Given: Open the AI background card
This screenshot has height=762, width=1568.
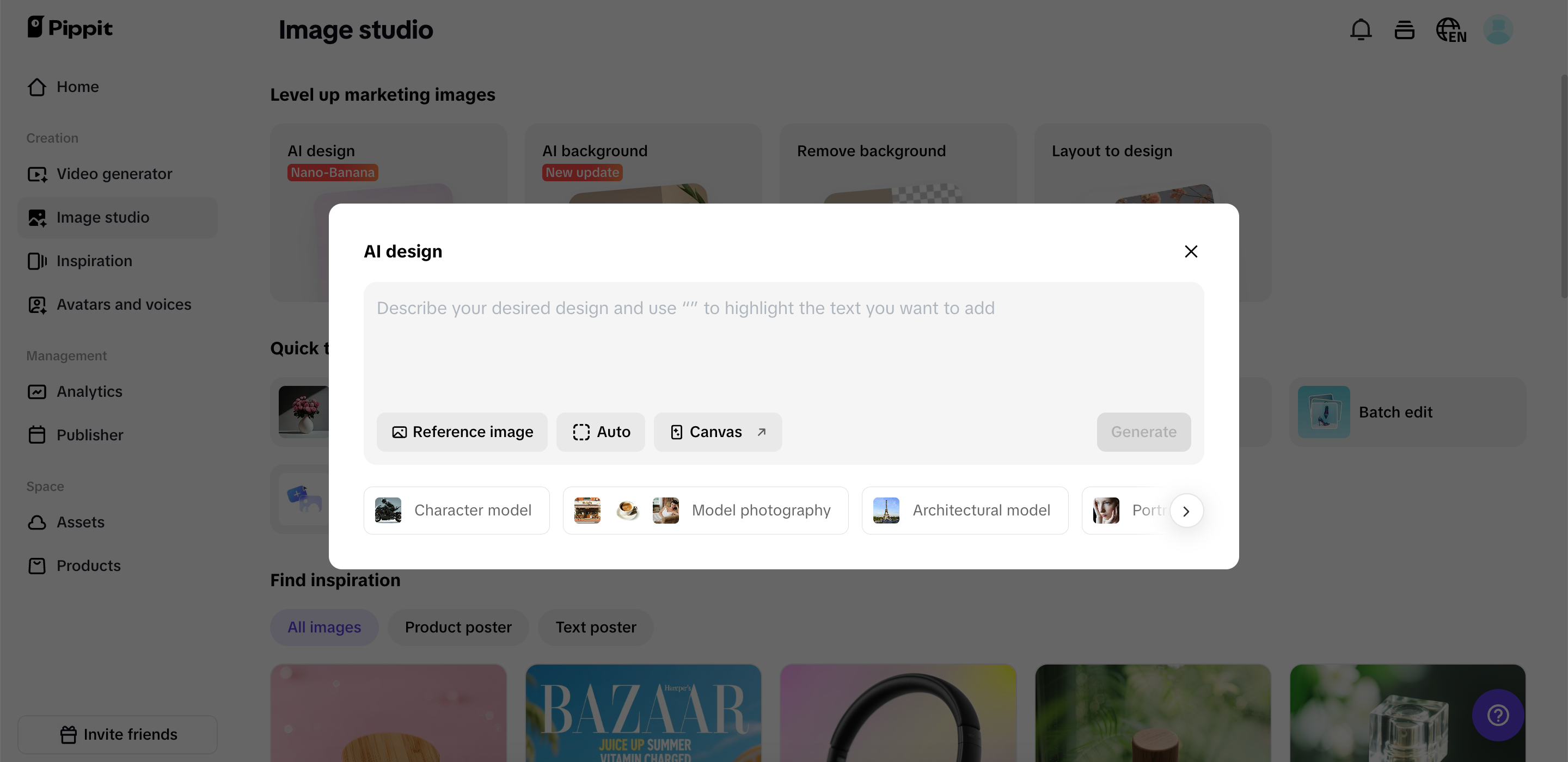Looking at the screenshot, I should 643,163.
